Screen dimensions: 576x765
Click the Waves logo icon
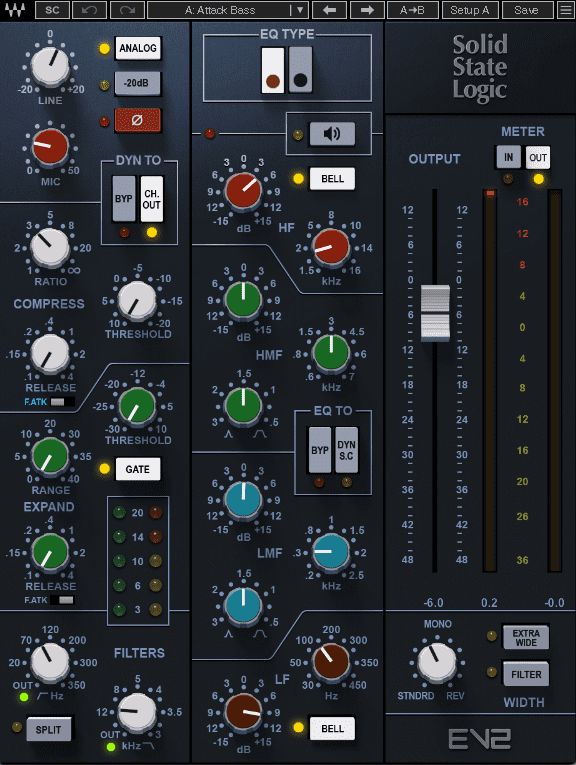[x=16, y=10]
